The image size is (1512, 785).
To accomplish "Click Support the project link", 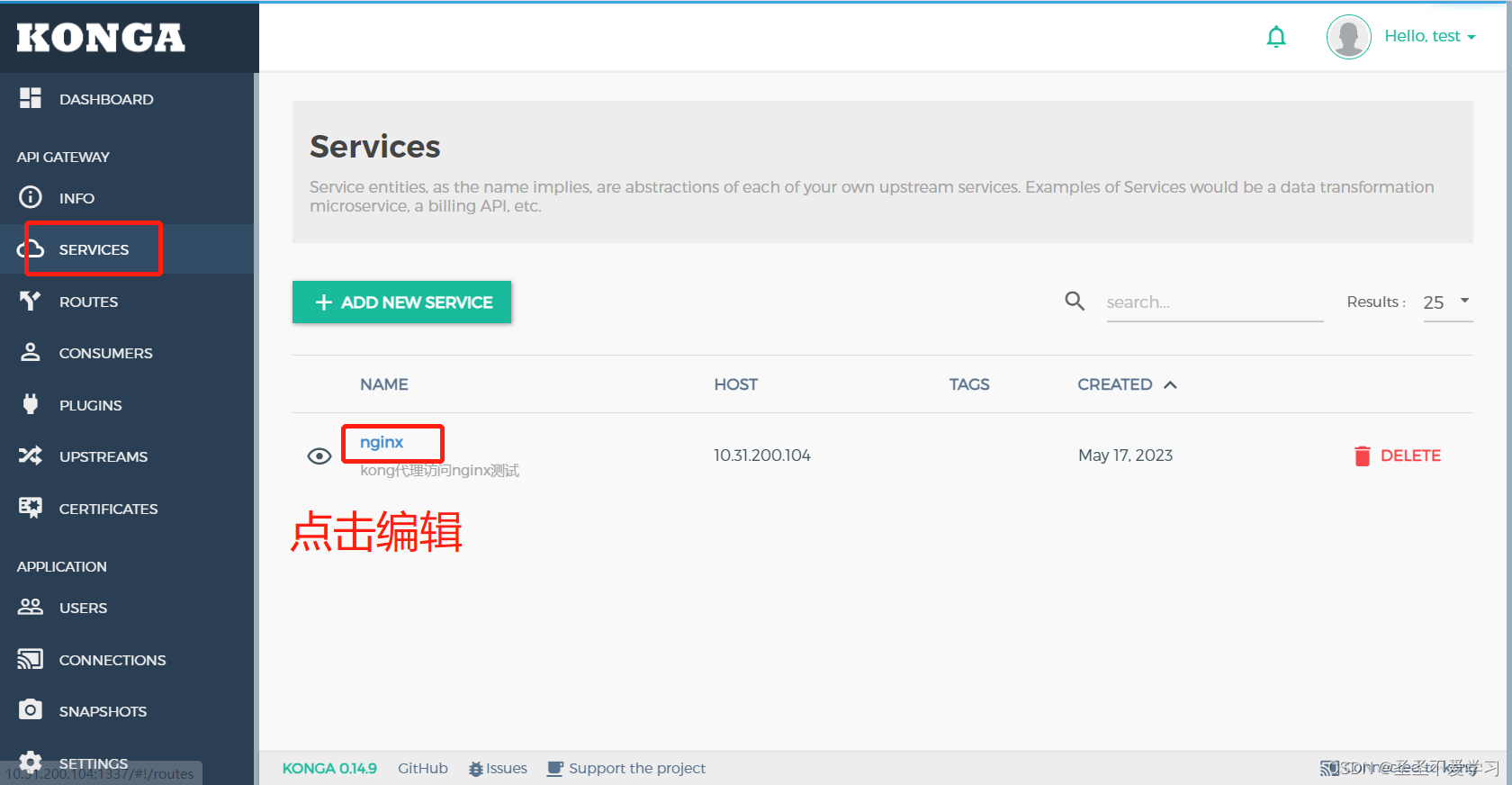I will pyautogui.click(x=637, y=768).
